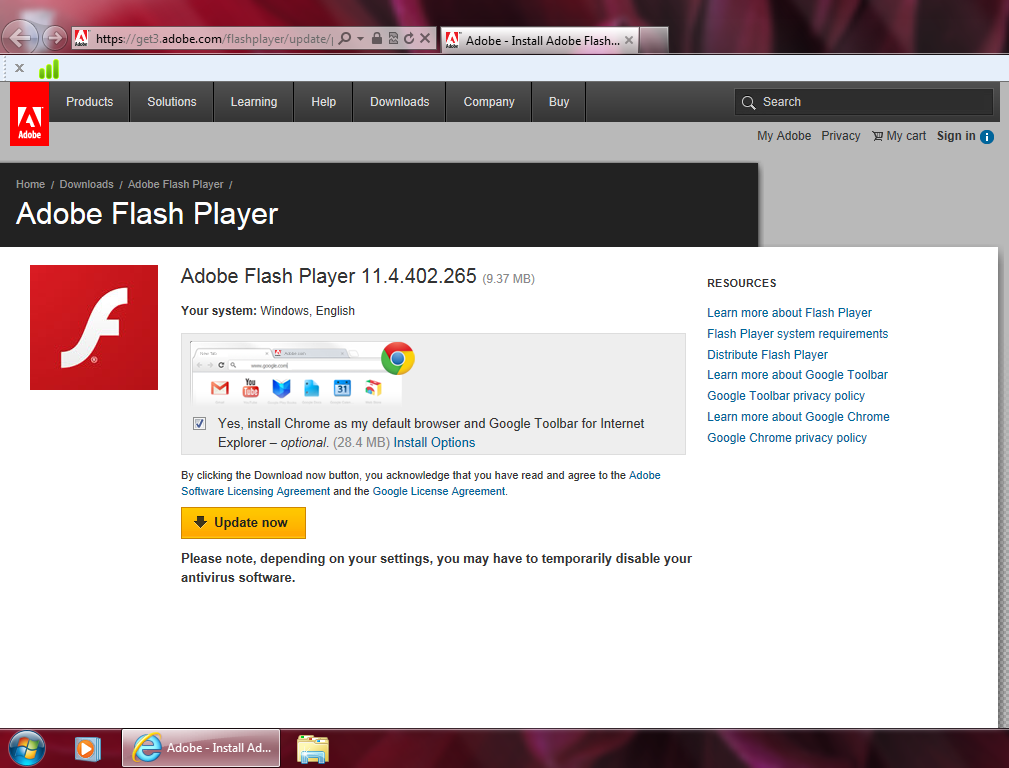Click the red Flash Player logo
The image size is (1009, 768).
tap(94, 327)
